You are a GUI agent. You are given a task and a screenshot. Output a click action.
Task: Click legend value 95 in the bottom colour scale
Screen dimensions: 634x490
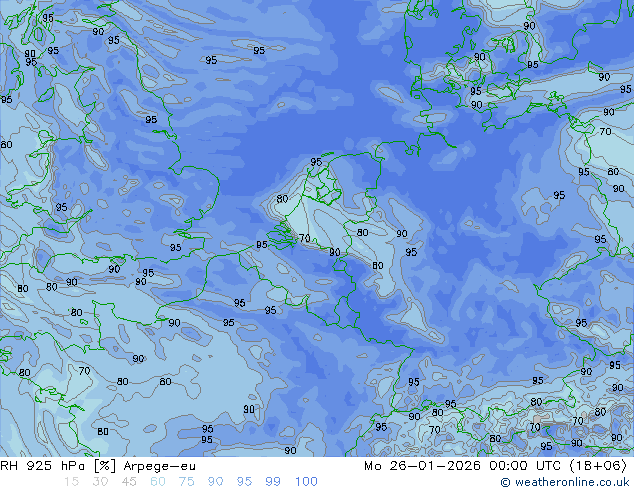point(244,482)
